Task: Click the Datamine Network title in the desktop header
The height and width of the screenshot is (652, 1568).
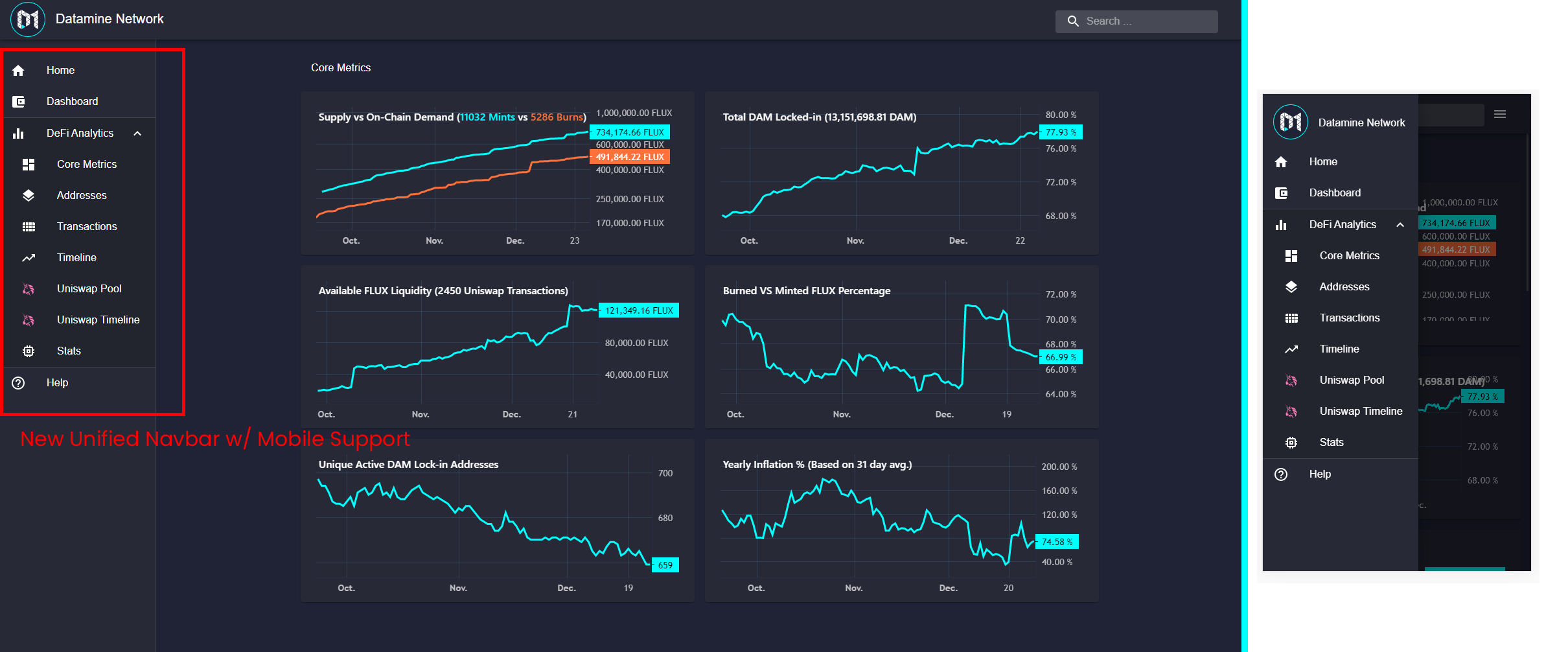Action: click(110, 19)
